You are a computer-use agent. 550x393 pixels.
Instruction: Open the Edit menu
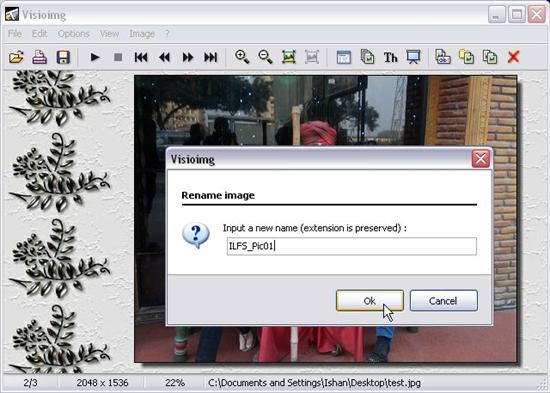[39, 34]
